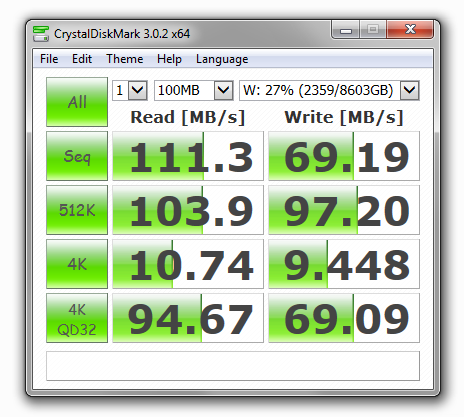Expand the 100MB test size dropdown
Viewport: 464px width, 417px height.
pos(223,90)
